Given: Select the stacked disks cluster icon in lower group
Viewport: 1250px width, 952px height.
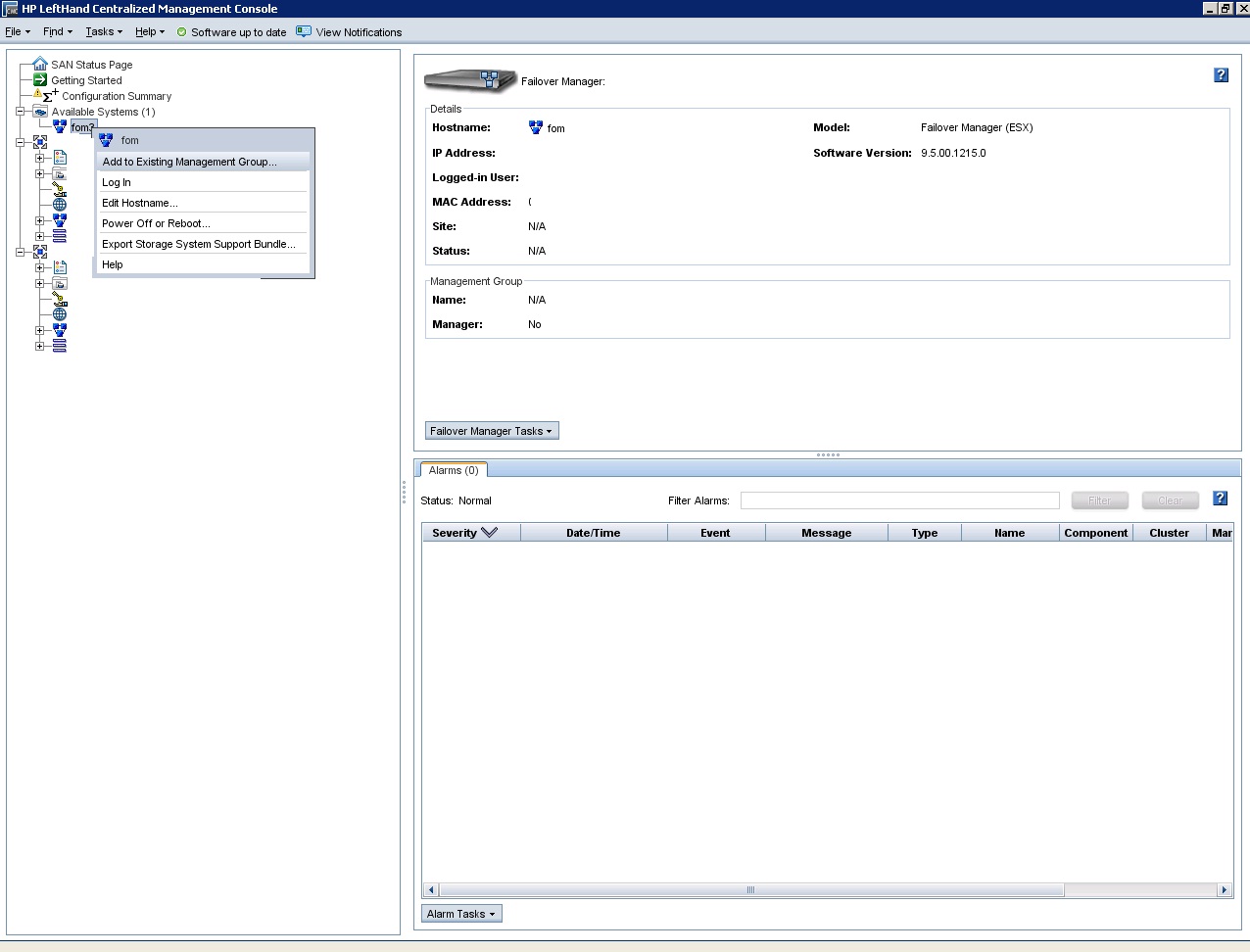Looking at the screenshot, I should pyautogui.click(x=60, y=346).
